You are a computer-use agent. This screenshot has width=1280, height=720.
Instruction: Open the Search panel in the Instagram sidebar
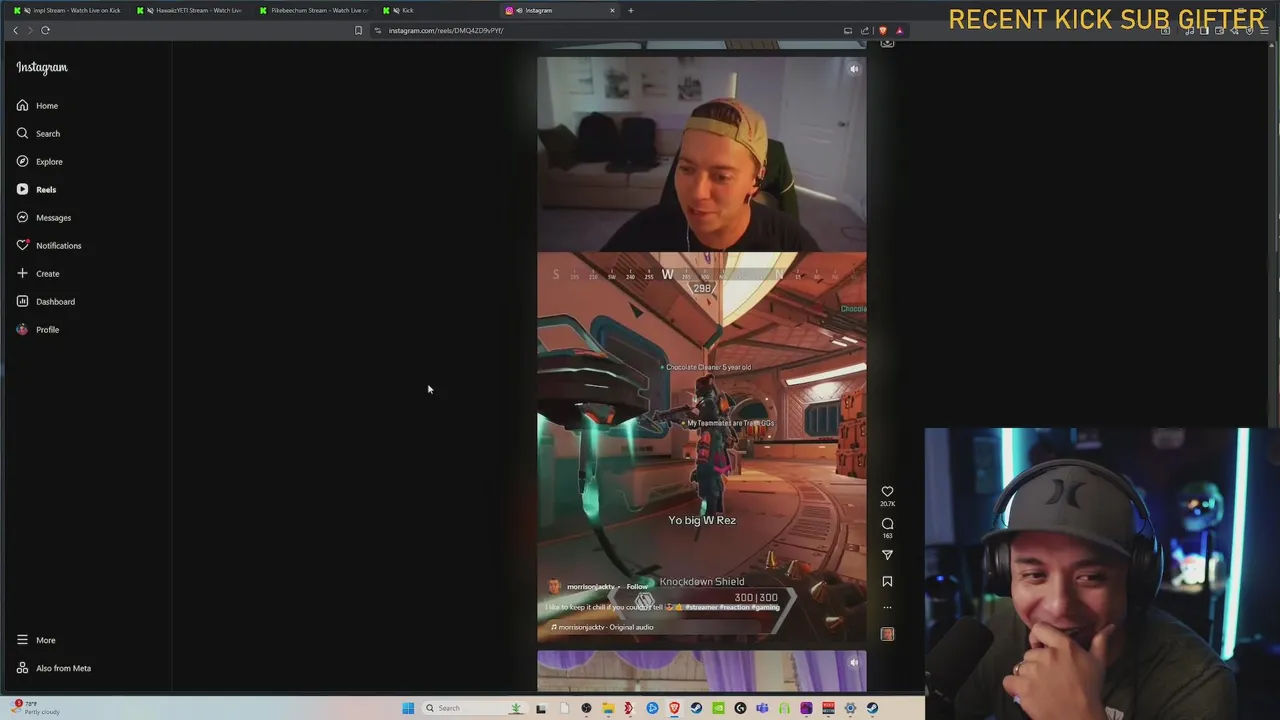(x=38, y=133)
